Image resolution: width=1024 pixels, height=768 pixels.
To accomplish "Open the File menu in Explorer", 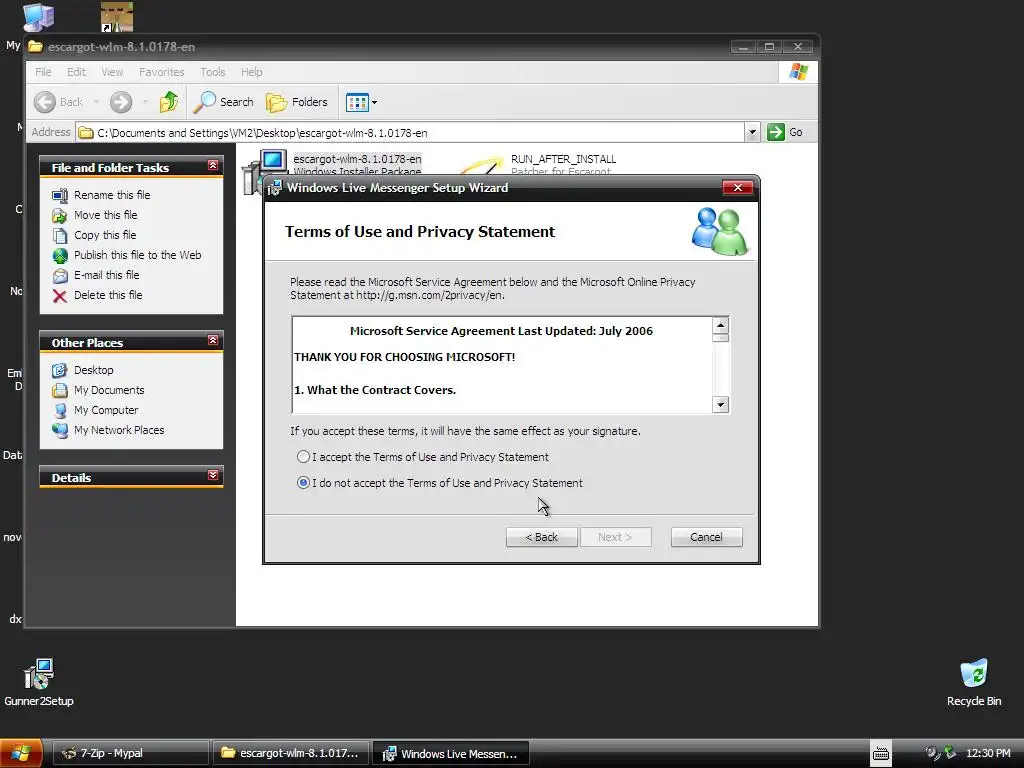I will point(43,72).
